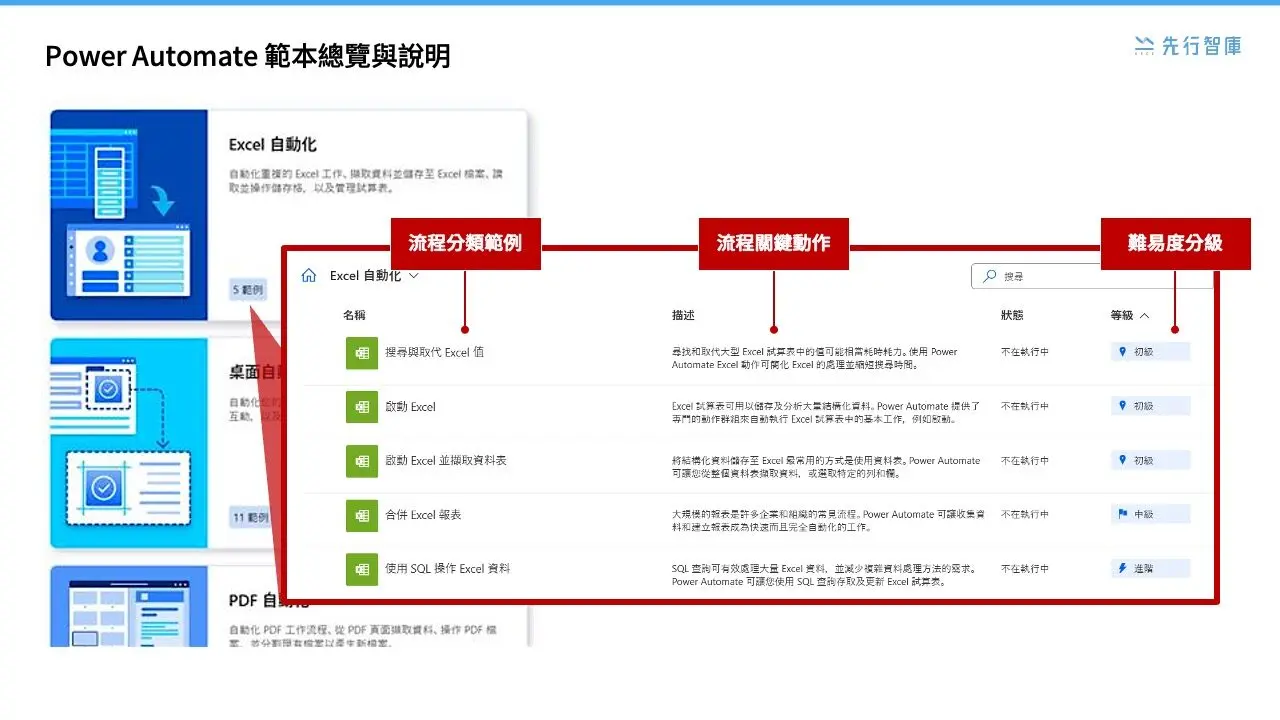Open the template named only 啟動 Excel
Screen dimensions: 1280x720
coord(410,407)
